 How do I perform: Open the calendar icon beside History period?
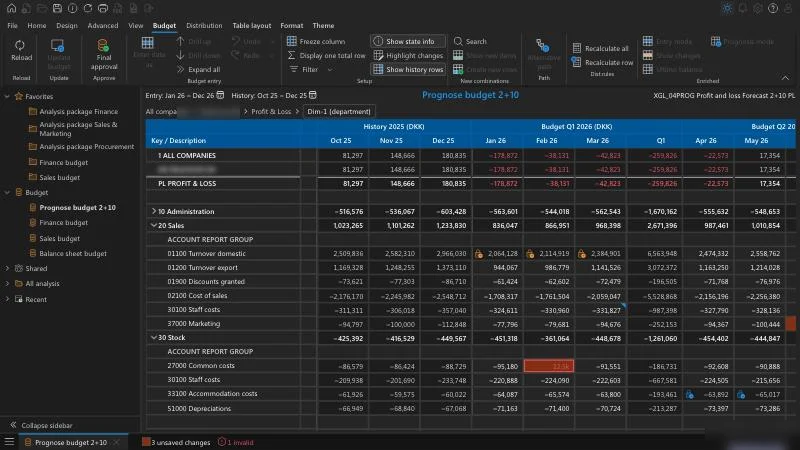313,95
